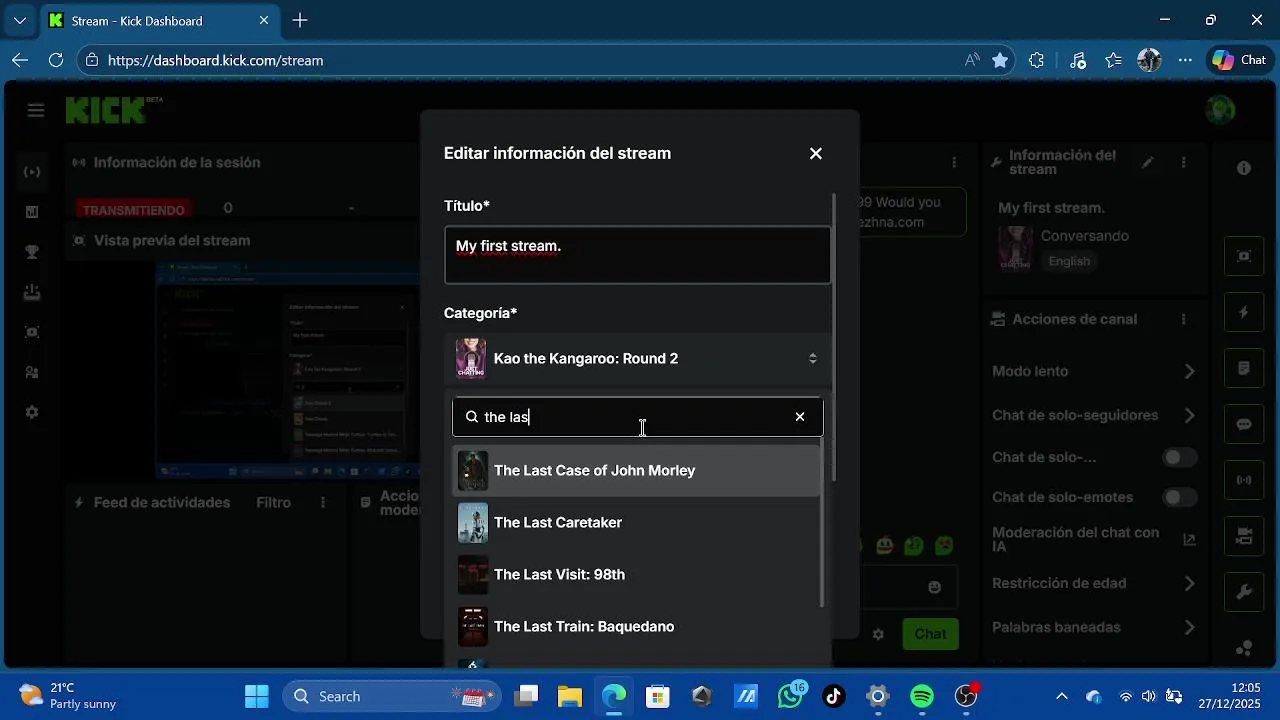
Task: Select The Last Caretaker category
Action: pyautogui.click(x=637, y=522)
